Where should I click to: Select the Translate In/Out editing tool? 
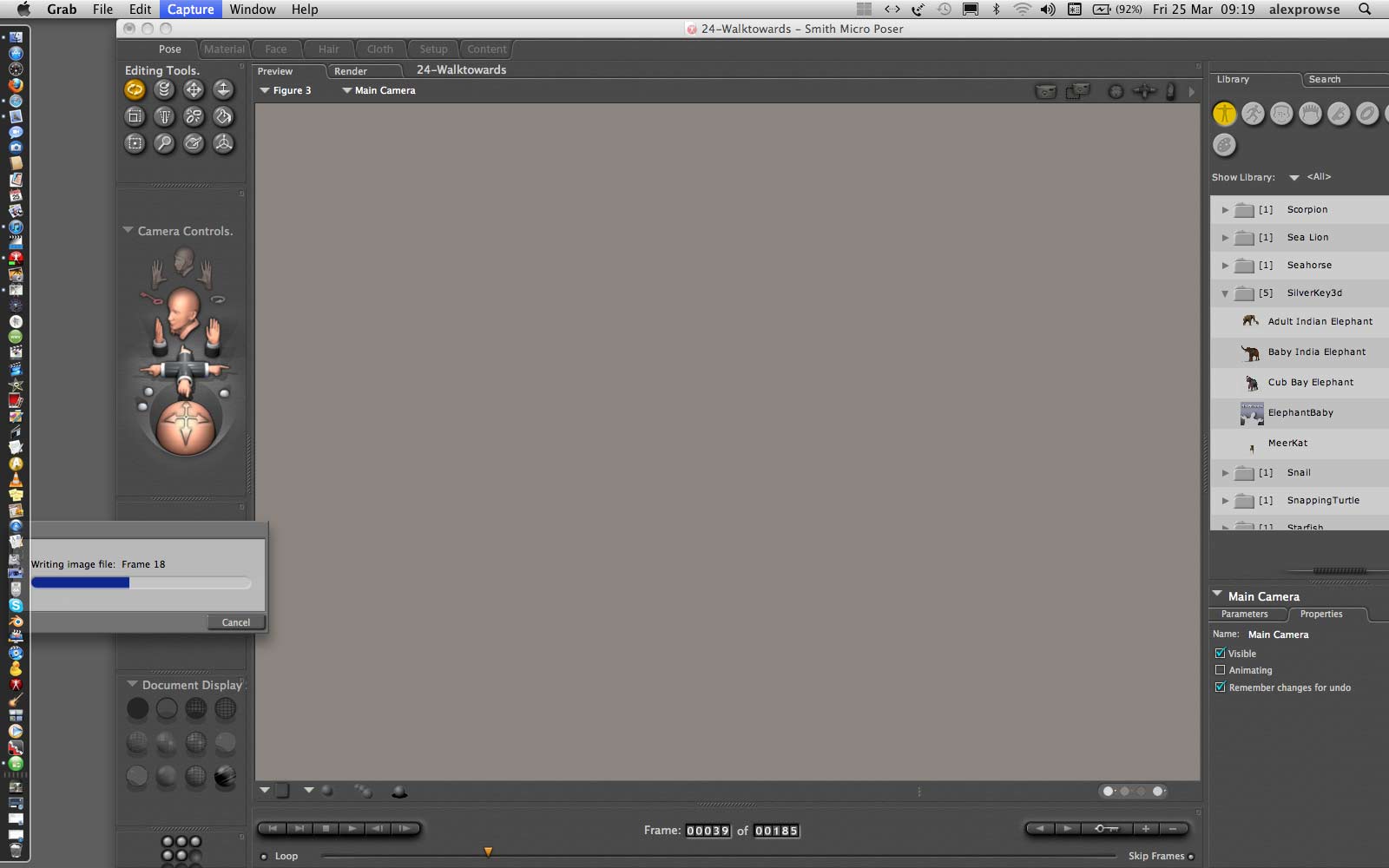coord(223,89)
